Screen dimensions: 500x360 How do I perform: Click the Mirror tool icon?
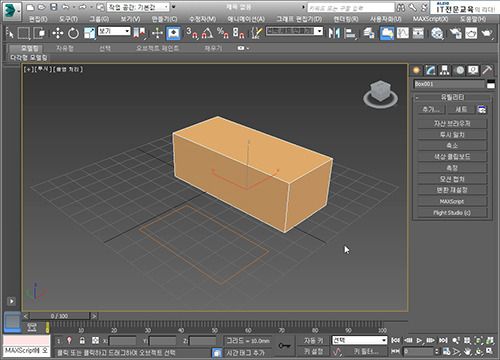tap(334, 33)
